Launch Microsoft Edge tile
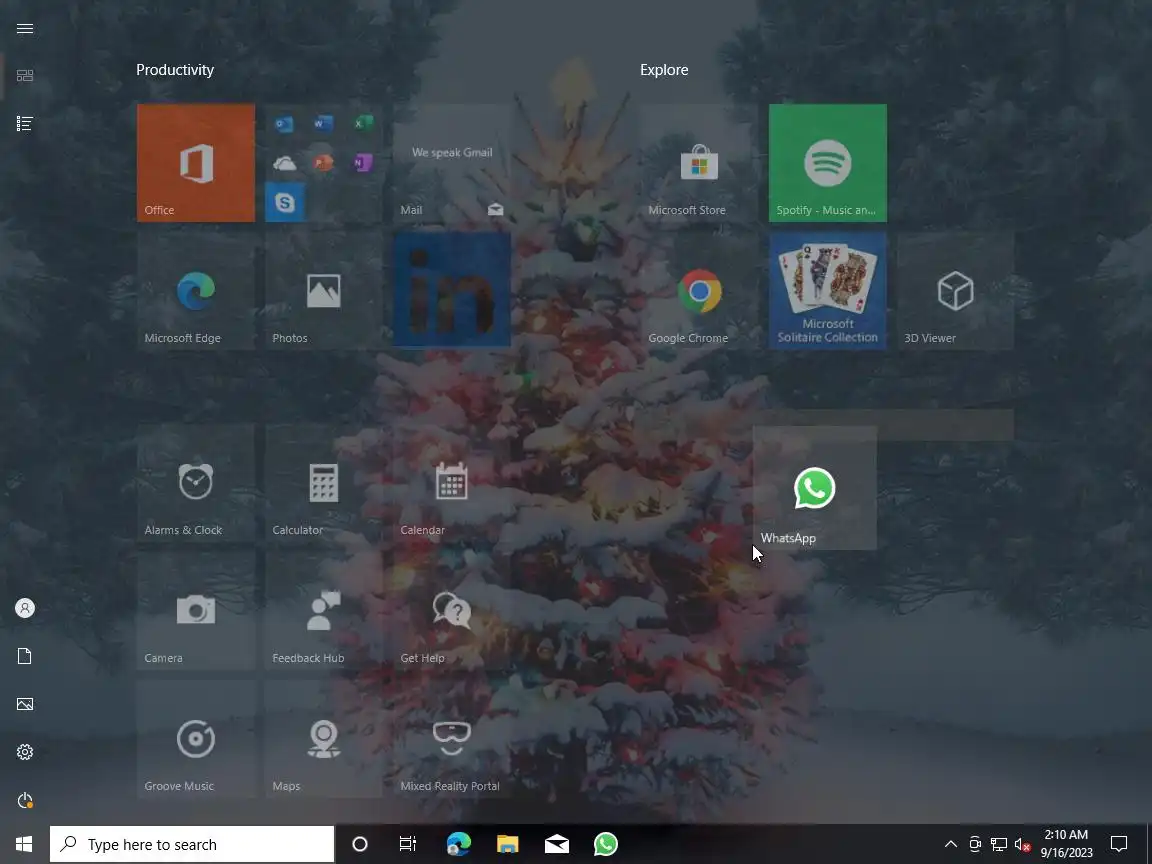This screenshot has height=864, width=1152. point(196,291)
